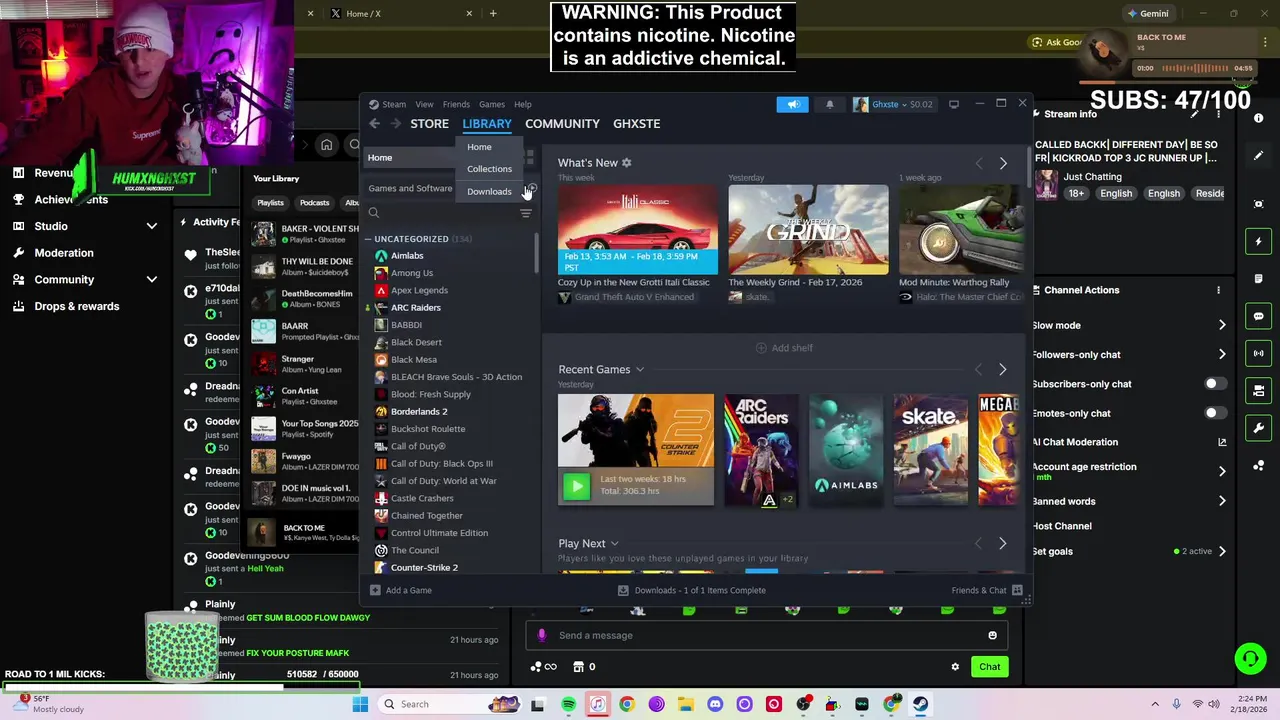This screenshot has height=720, width=1280.
Task: Open Set goals chevron
Action: [x=1222, y=551]
